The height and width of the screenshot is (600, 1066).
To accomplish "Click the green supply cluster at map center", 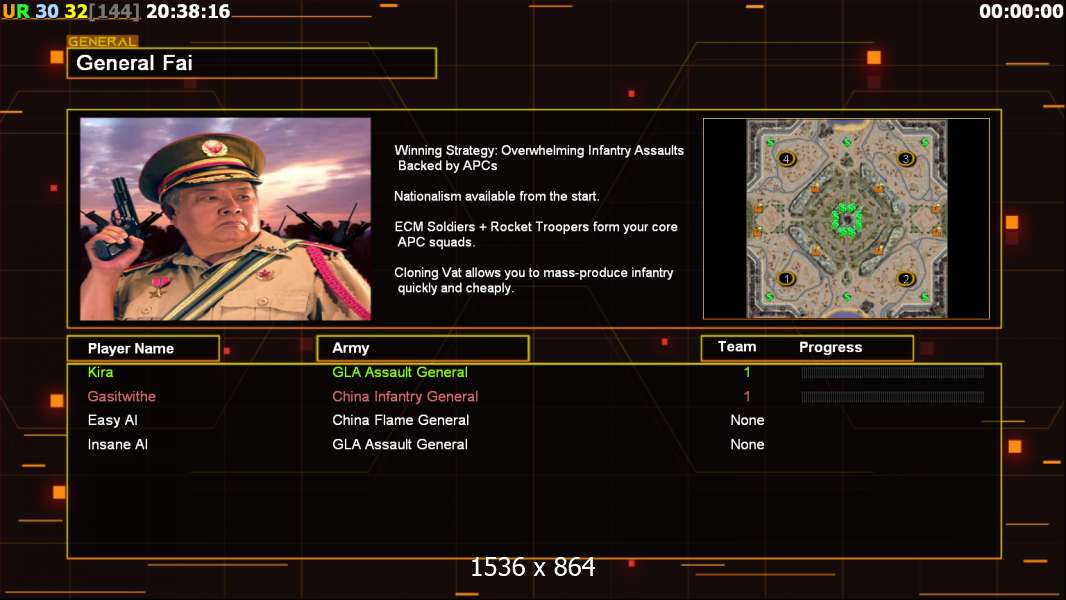I will coord(847,219).
